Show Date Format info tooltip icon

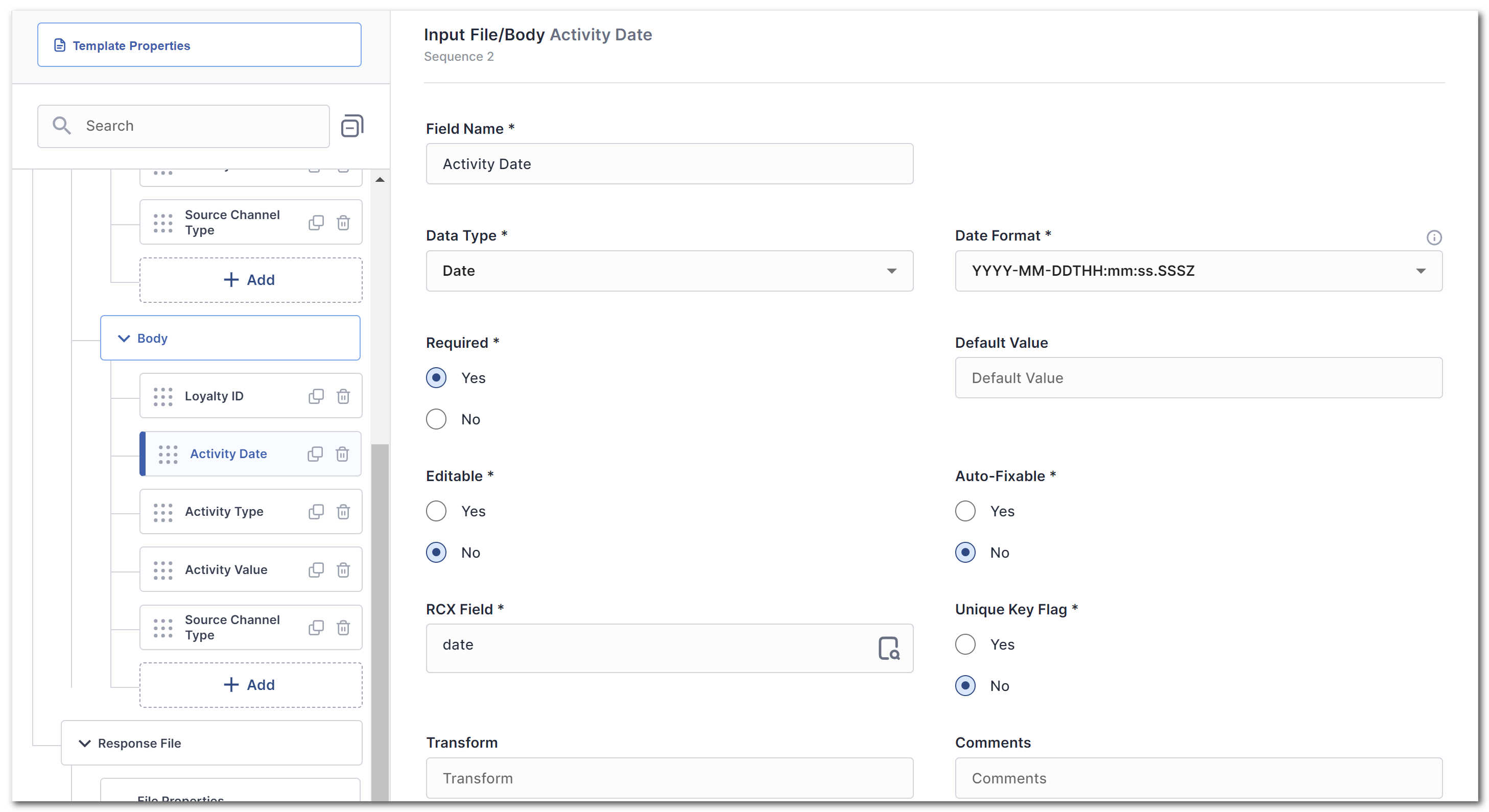pyautogui.click(x=1433, y=237)
